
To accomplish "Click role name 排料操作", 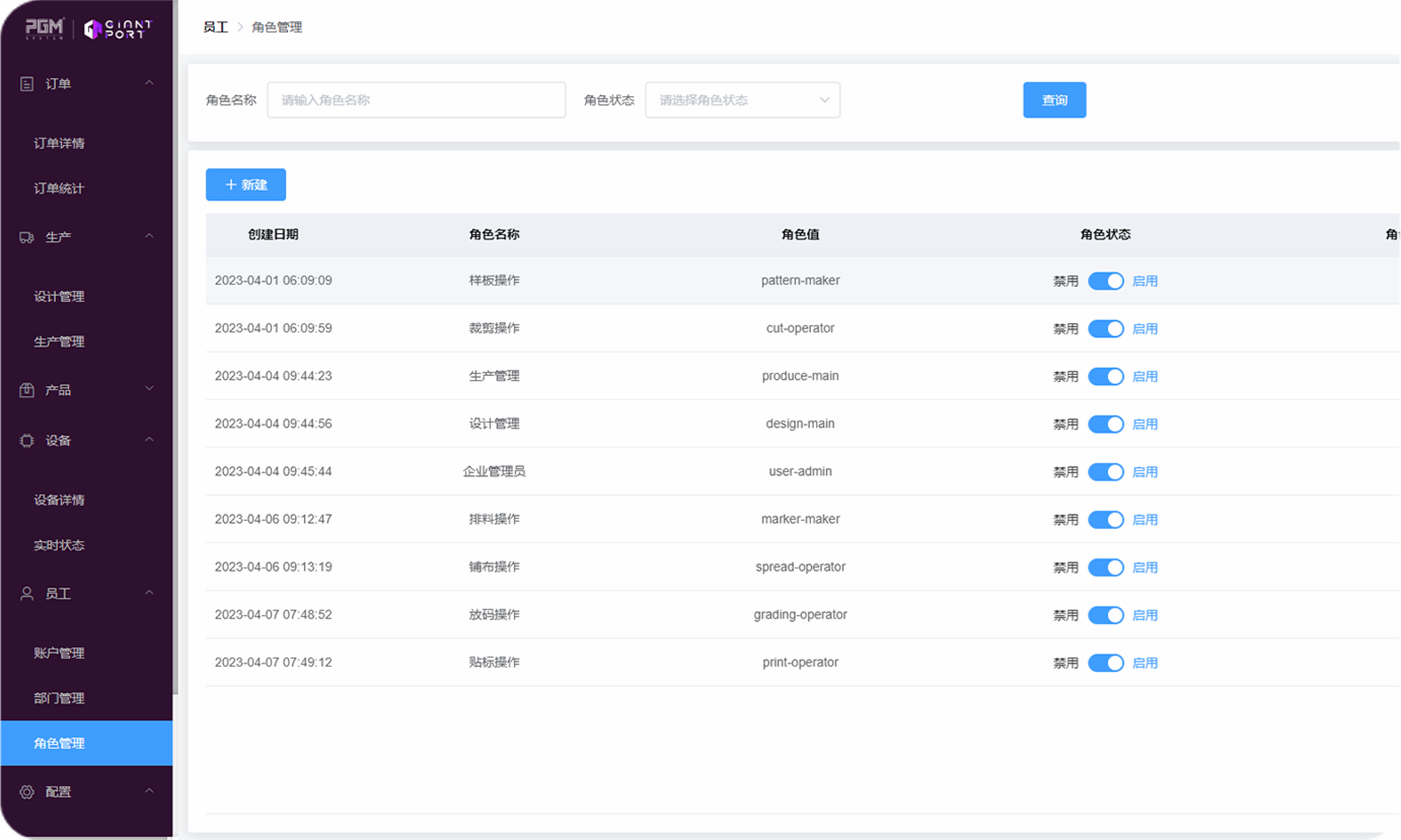I will click(x=494, y=519).
